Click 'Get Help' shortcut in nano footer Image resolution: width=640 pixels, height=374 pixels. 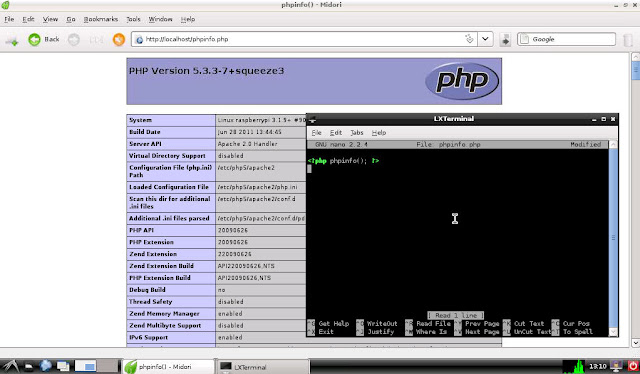pyautogui.click(x=334, y=323)
